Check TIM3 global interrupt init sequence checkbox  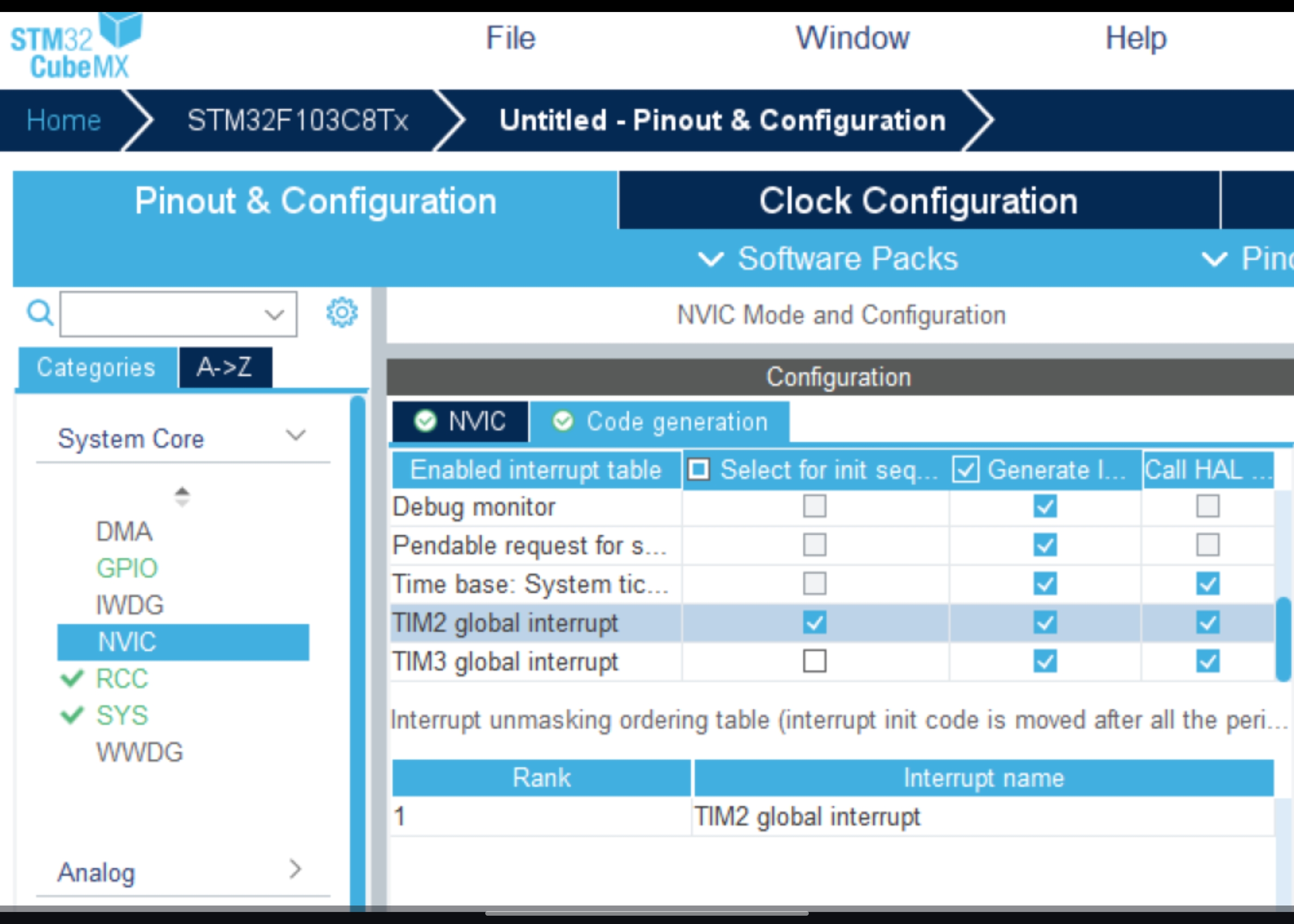(815, 661)
